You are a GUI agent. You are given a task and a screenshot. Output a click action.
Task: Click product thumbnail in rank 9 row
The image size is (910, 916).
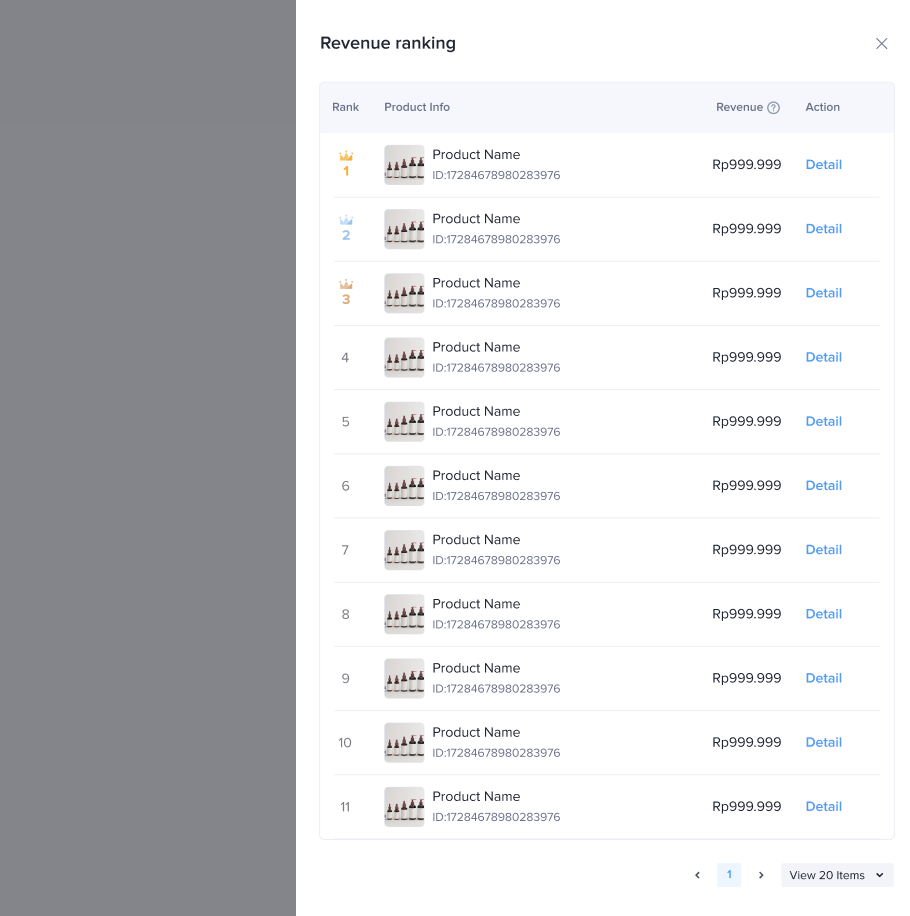click(404, 678)
